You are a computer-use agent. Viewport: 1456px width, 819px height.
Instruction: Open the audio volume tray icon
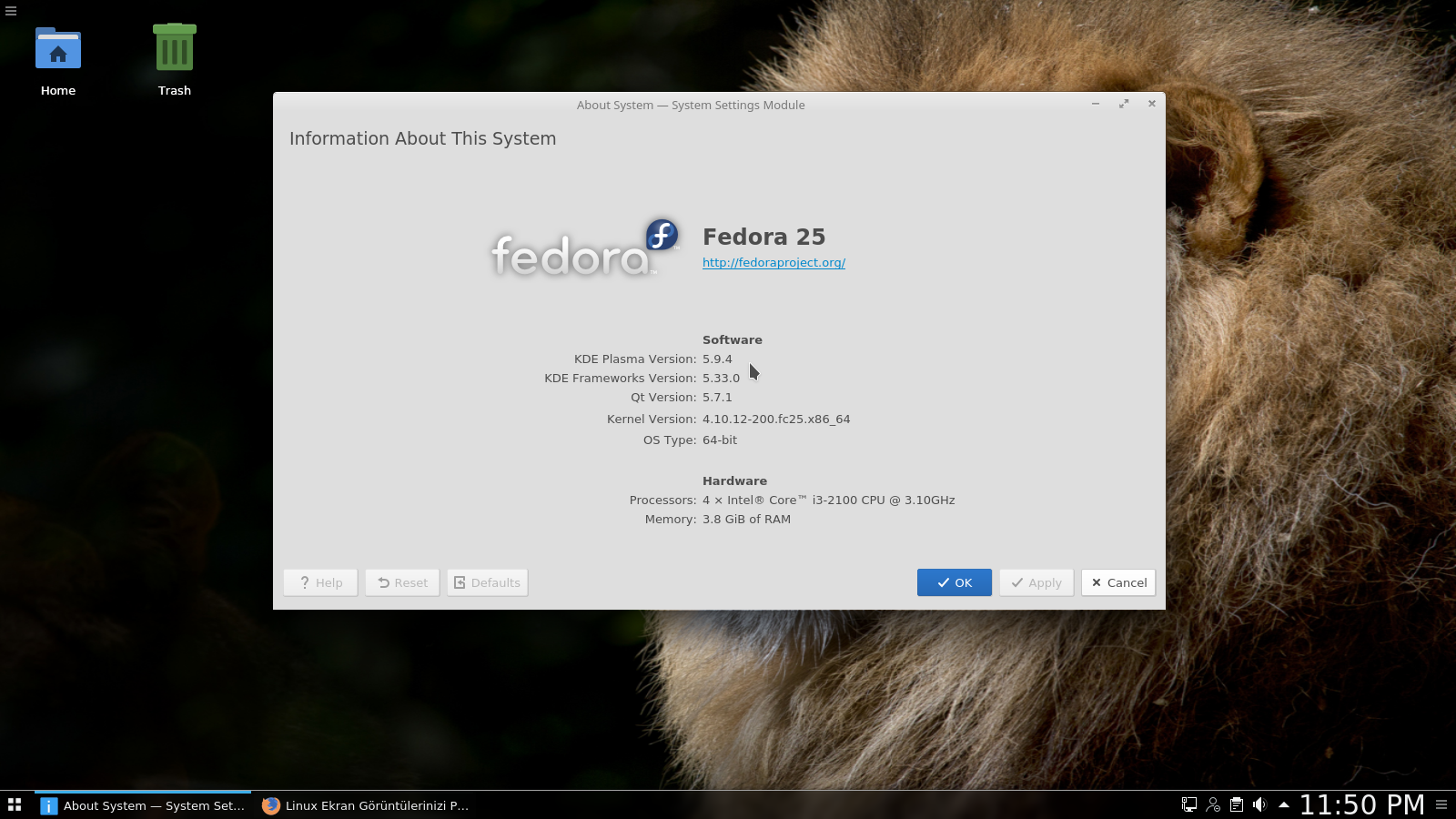coord(1259,804)
